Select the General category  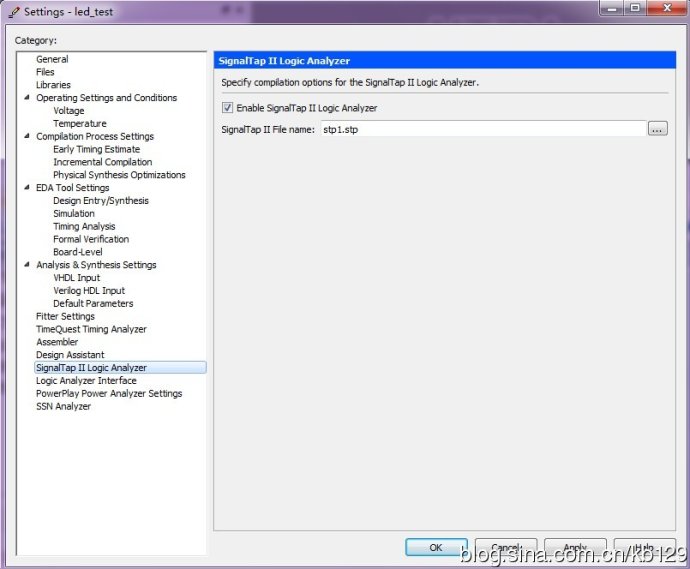52,59
